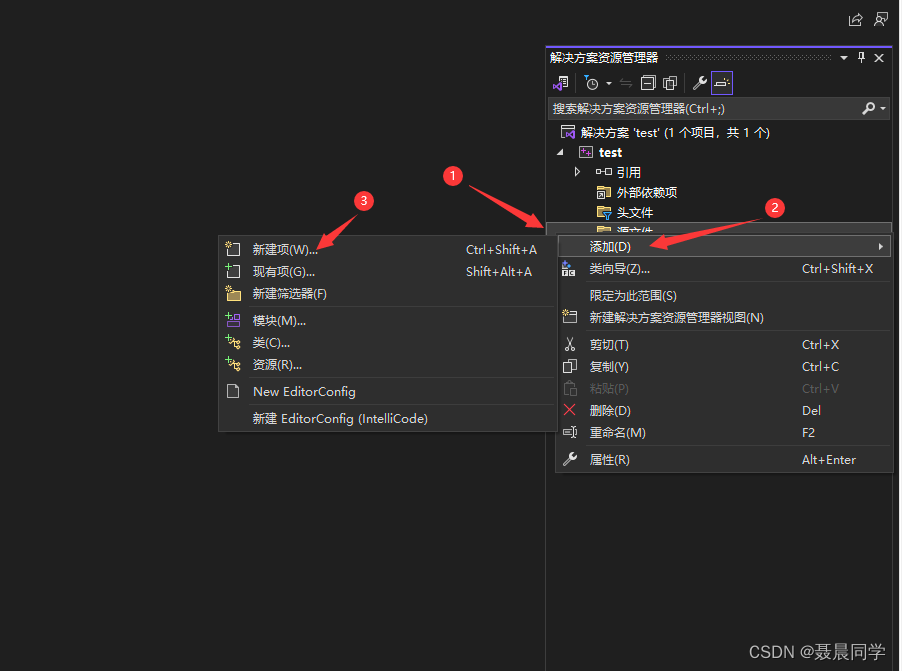Click the share icon at top right

click(856, 19)
